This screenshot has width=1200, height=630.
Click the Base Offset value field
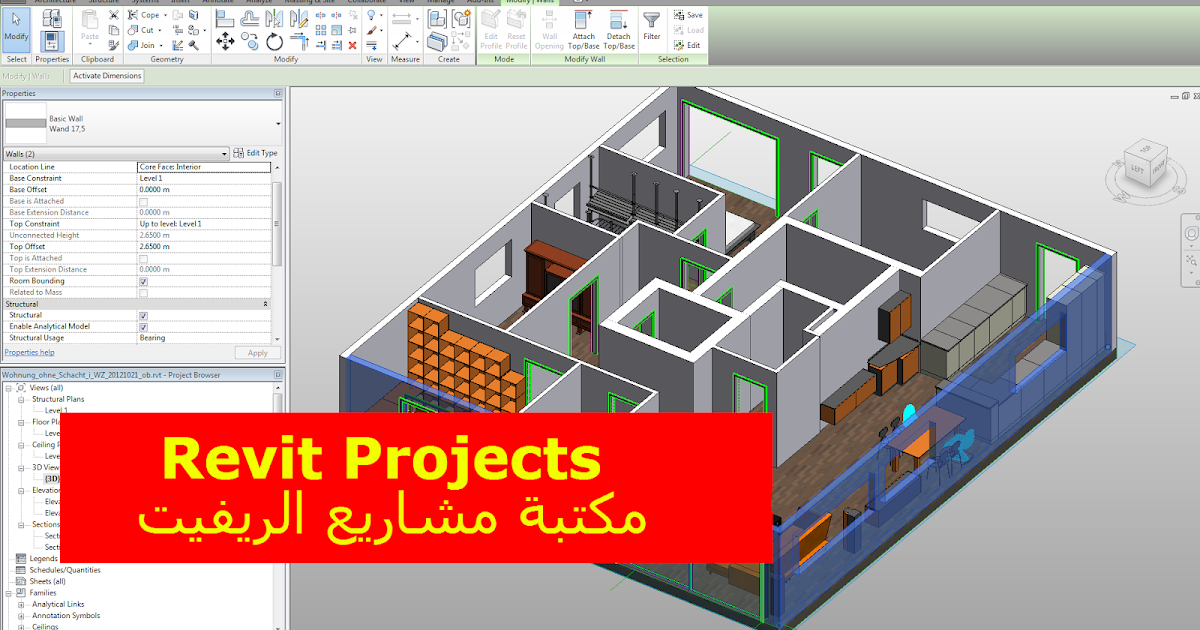(x=204, y=190)
